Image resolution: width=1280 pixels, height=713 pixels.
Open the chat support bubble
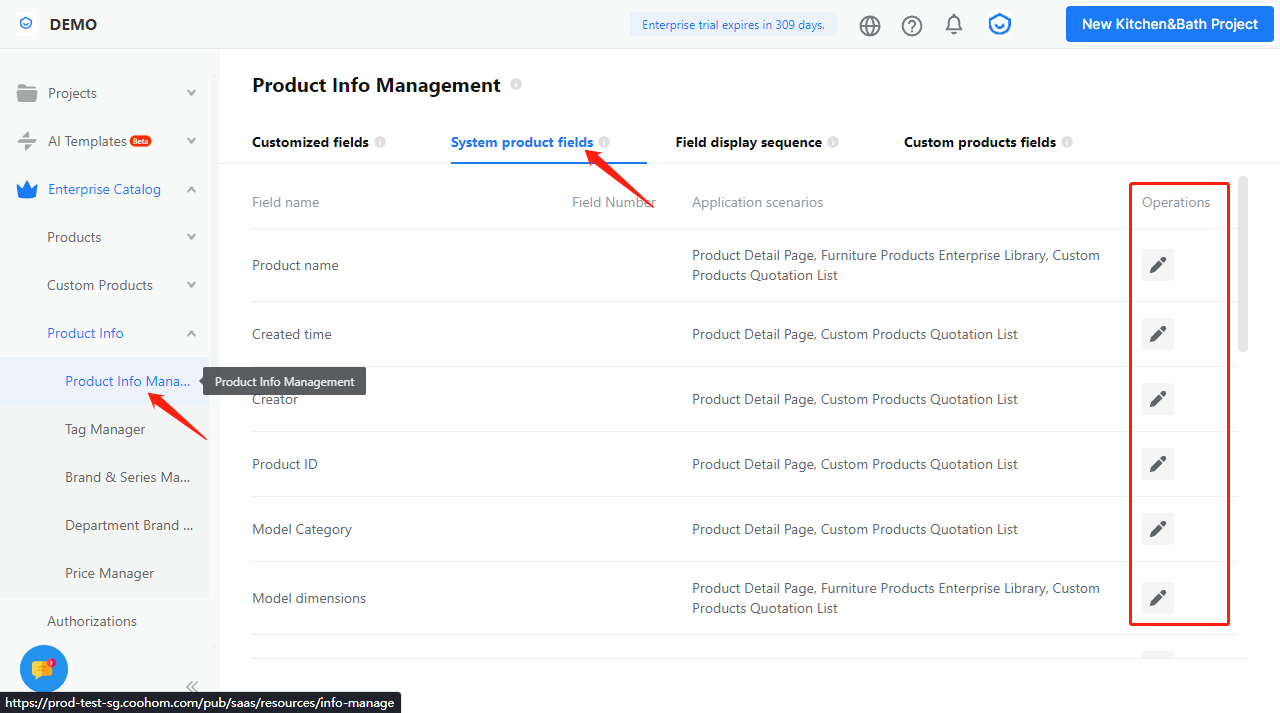coord(43,669)
